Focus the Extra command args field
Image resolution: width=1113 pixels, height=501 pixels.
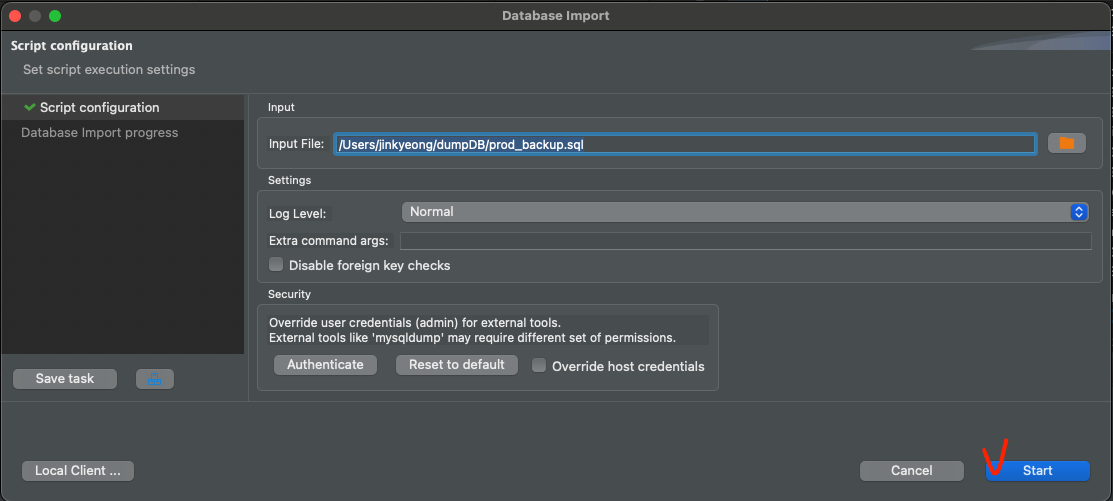[x=745, y=241]
